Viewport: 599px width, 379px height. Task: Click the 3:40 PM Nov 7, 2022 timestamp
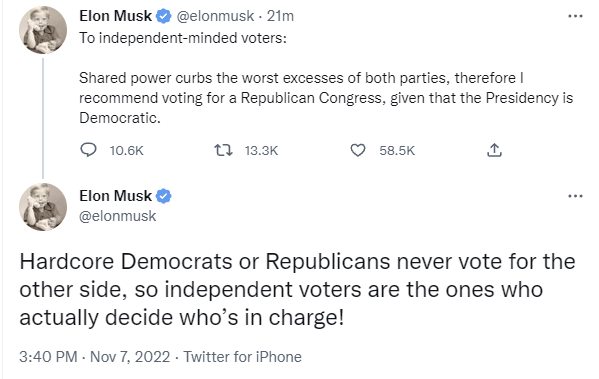click(95, 357)
